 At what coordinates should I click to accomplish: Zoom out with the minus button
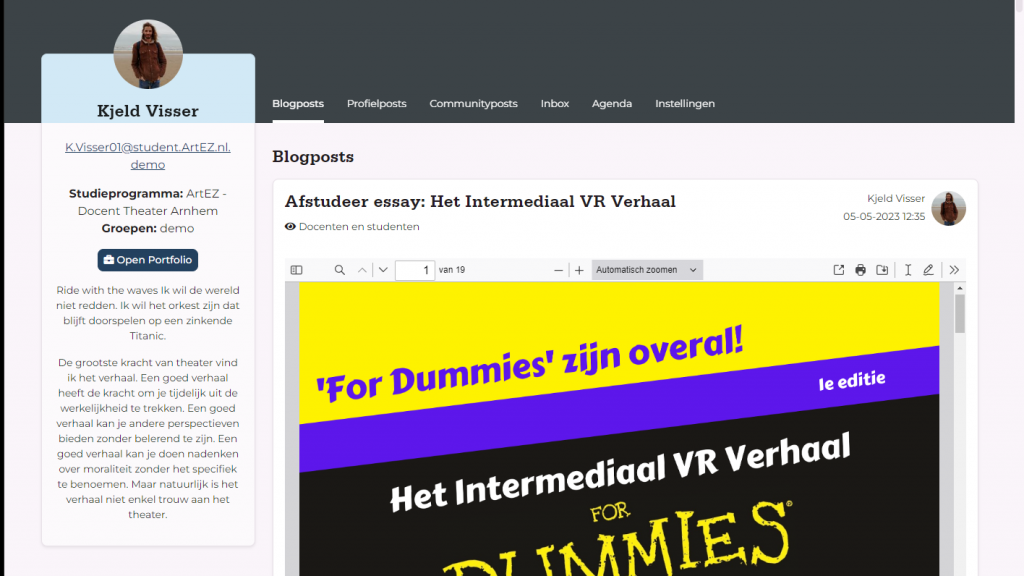point(559,270)
